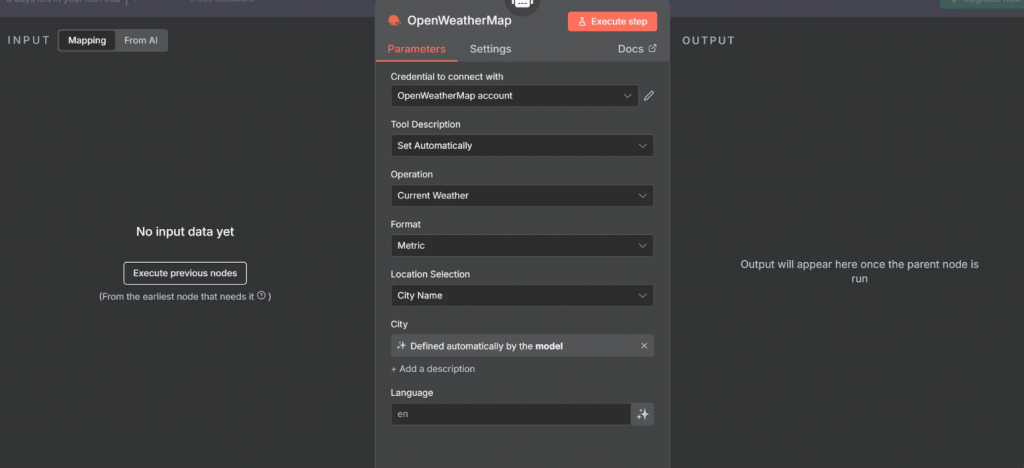Viewport: 1024px width, 468px height.
Task: Click the pencil icon to edit credential
Action: click(649, 96)
